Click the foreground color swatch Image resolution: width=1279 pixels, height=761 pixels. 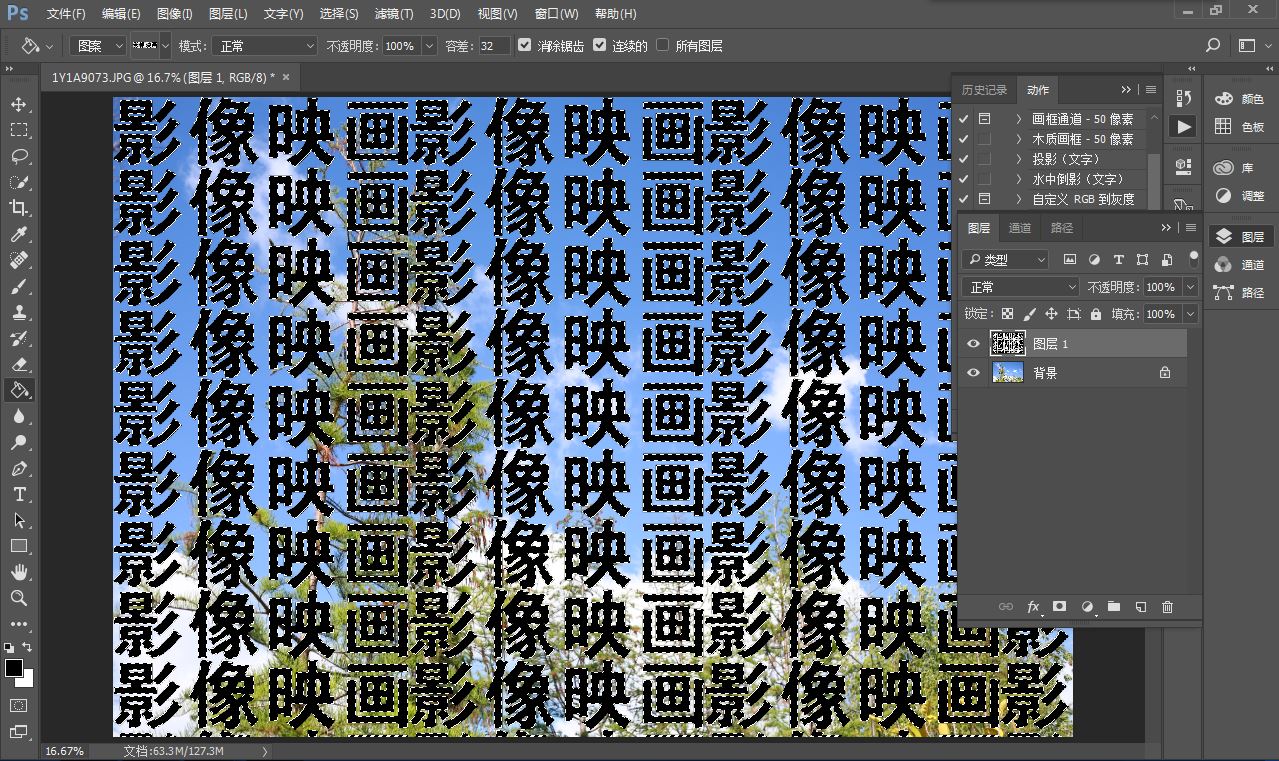point(14,668)
